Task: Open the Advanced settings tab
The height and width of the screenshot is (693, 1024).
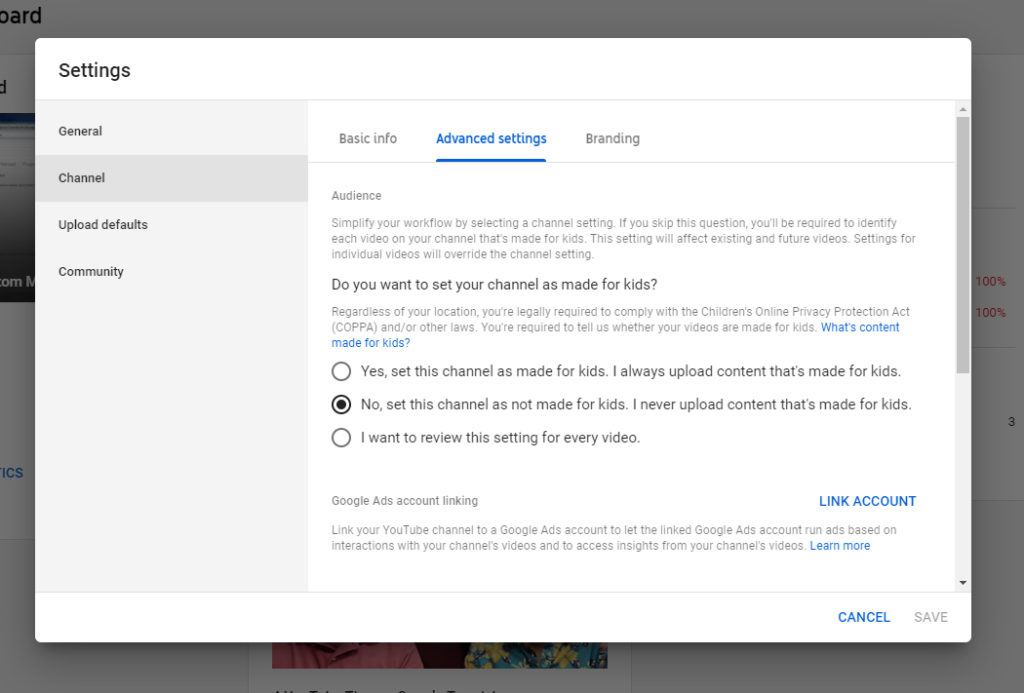Action: (x=491, y=138)
